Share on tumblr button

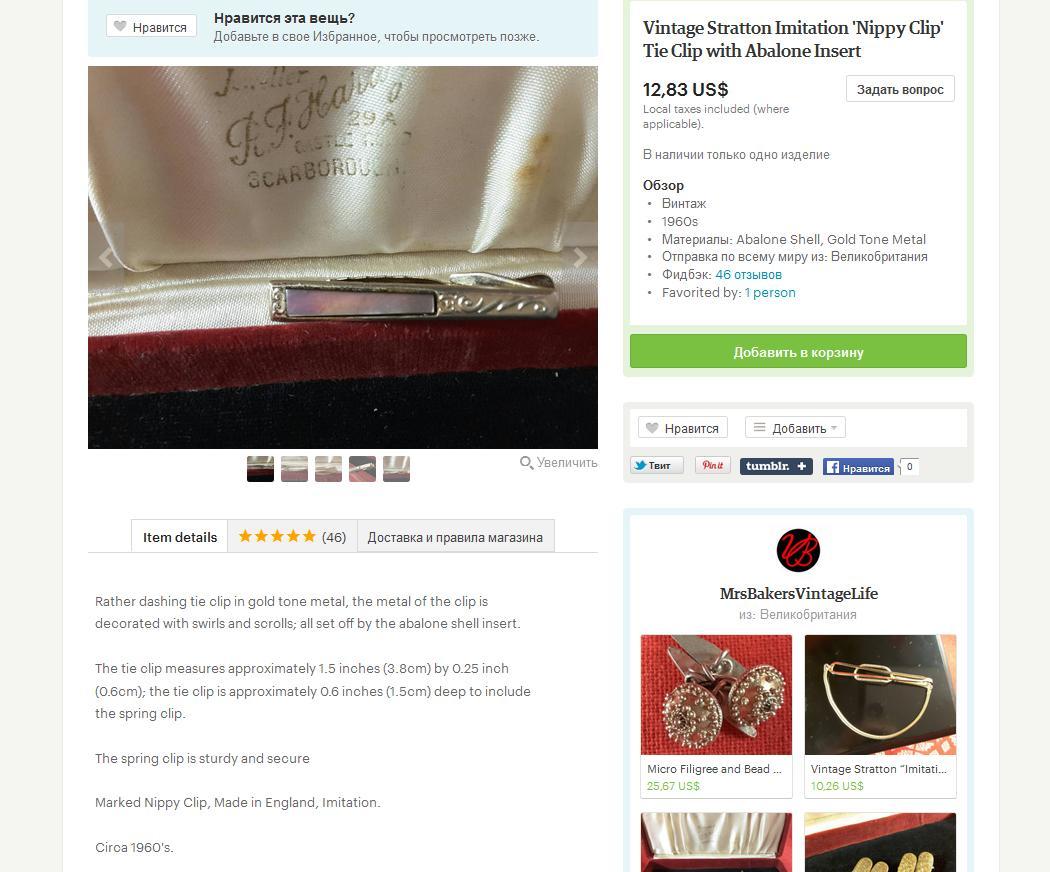point(776,466)
